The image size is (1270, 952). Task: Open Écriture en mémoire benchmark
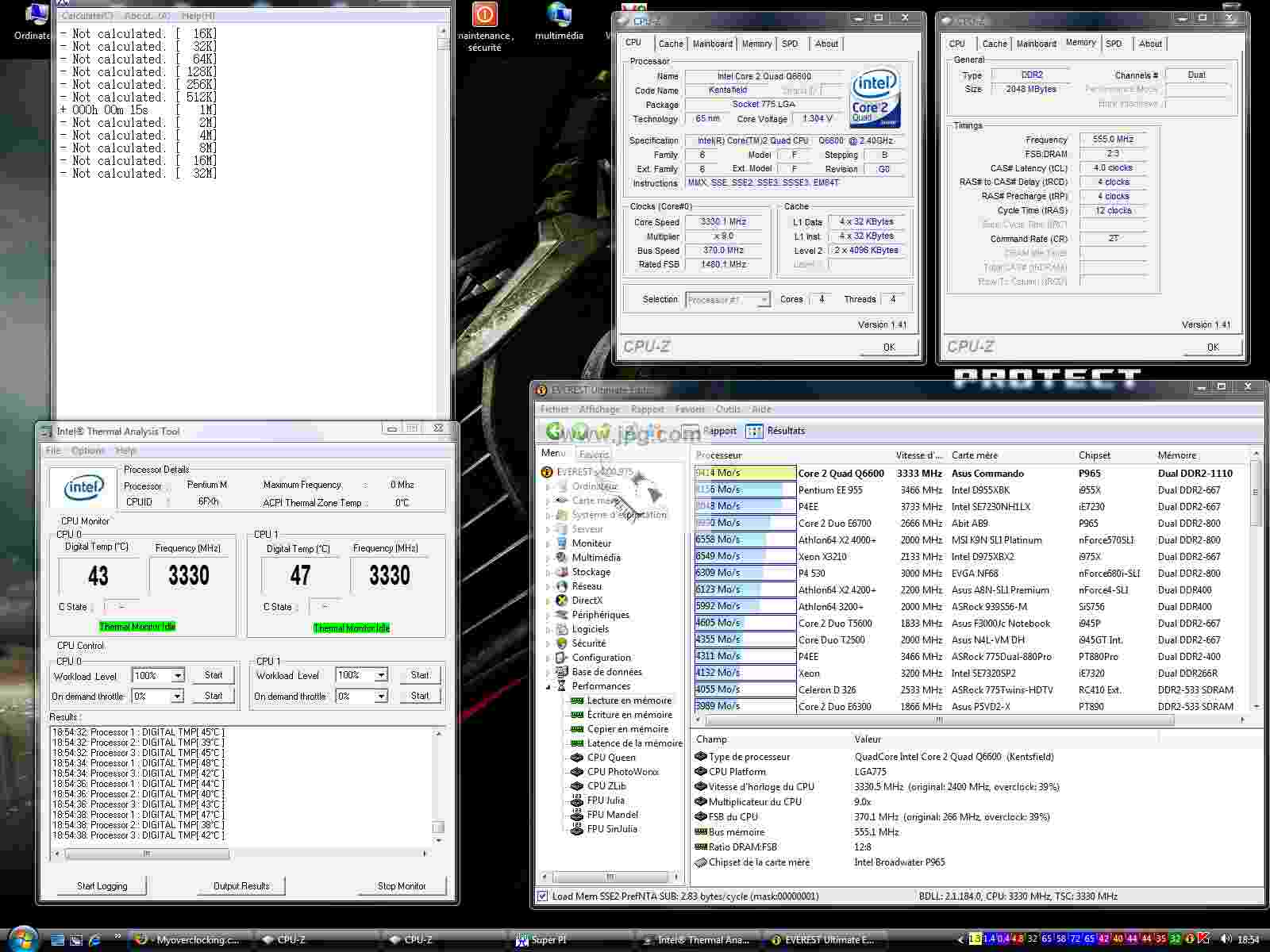(629, 715)
